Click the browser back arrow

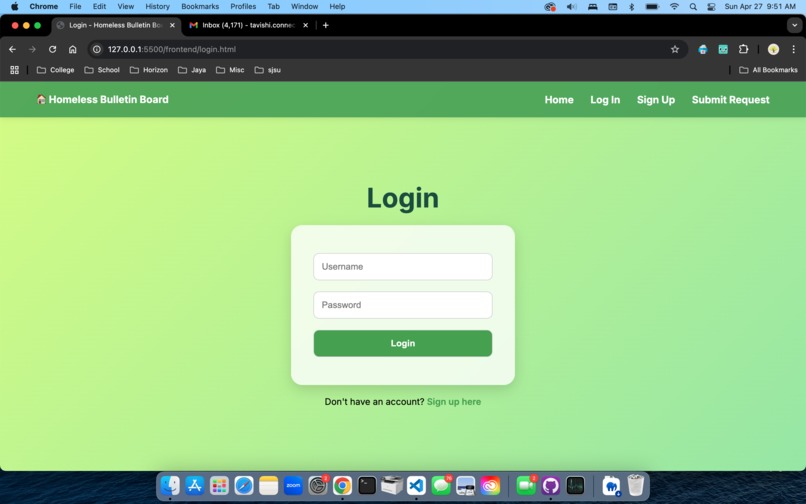point(12,49)
